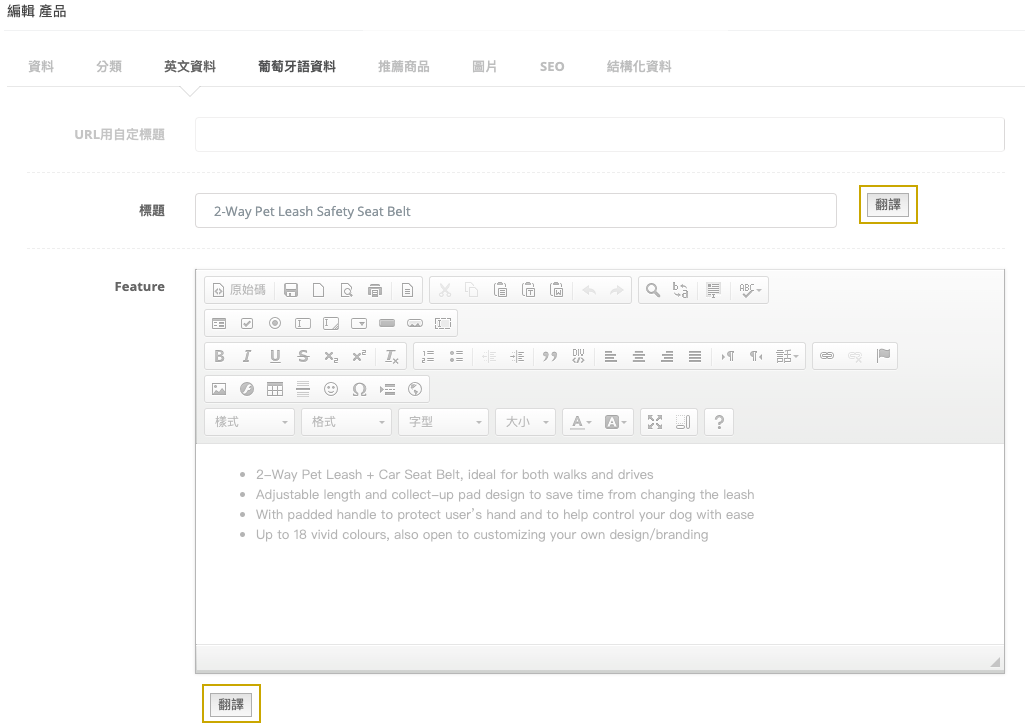Image resolution: width=1030 pixels, height=726 pixels.
Task: Insert a radio button field
Action: coord(275,323)
